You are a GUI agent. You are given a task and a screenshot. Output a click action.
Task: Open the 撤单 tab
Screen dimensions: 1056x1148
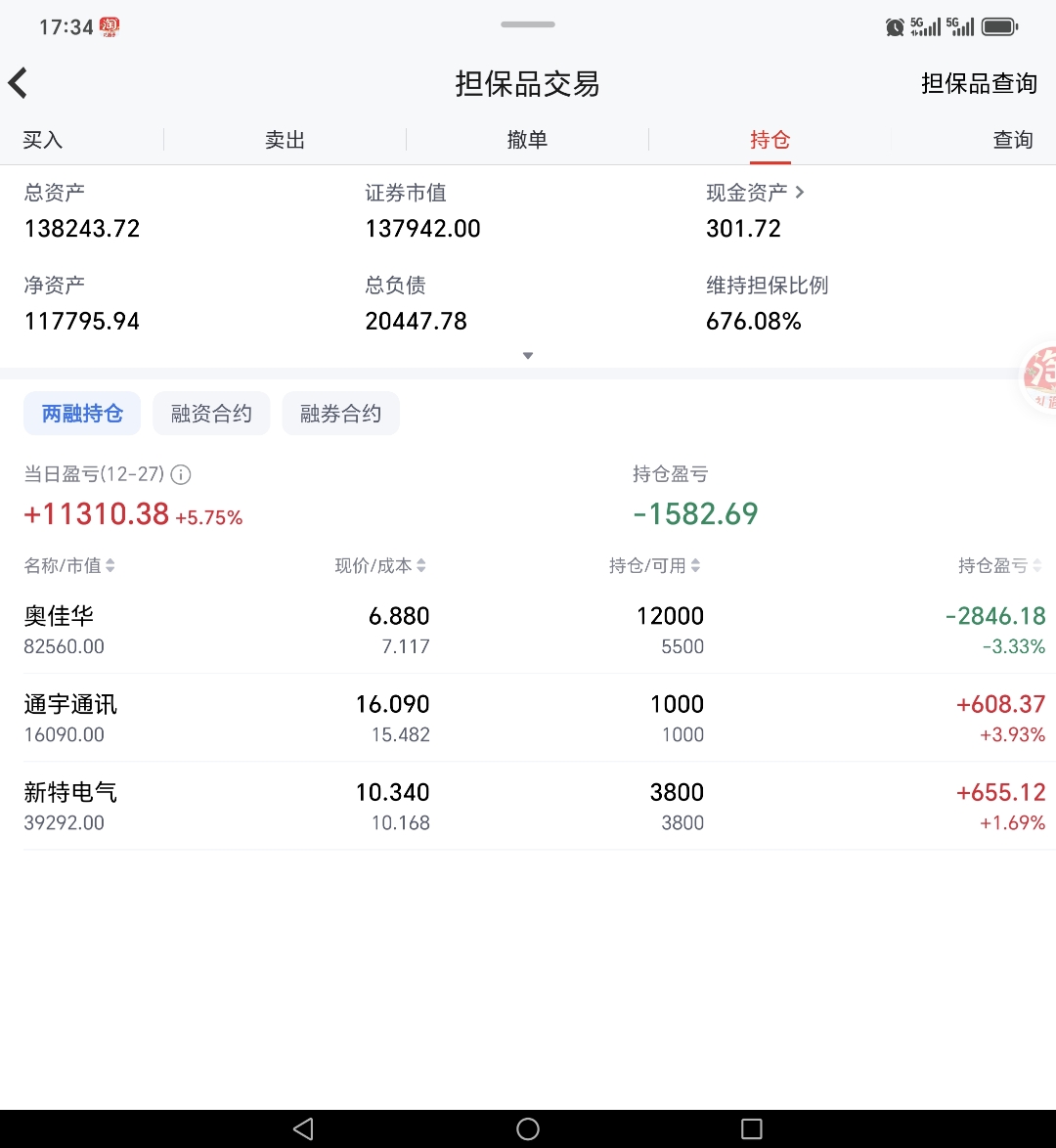click(x=527, y=140)
